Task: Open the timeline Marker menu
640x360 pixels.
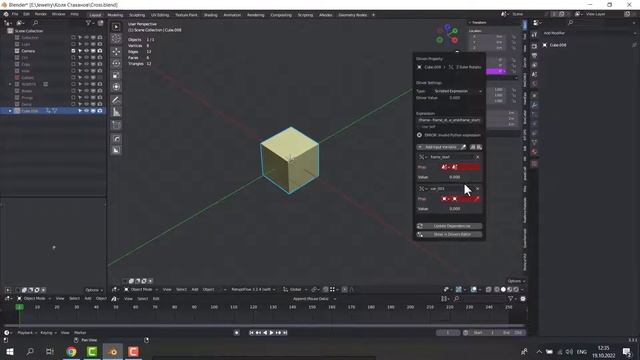Action: point(80,333)
